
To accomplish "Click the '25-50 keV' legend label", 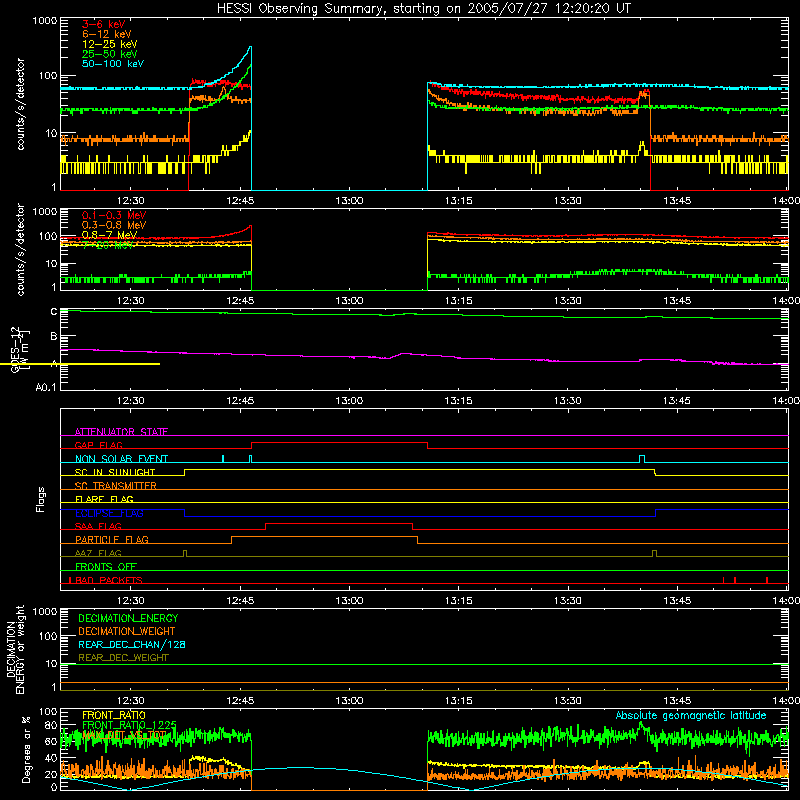I will pyautogui.click(x=109, y=54).
